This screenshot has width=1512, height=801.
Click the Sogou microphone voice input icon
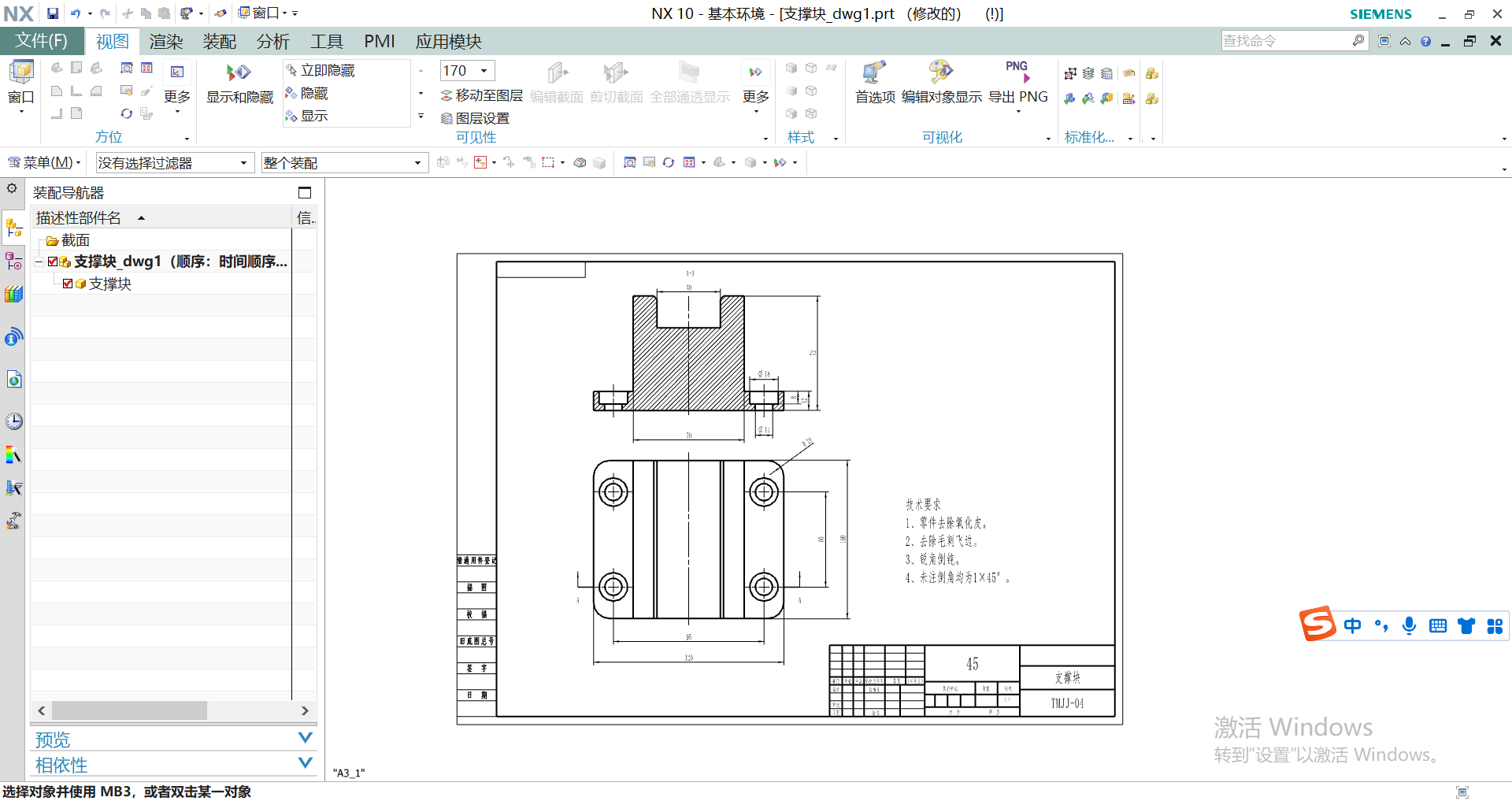point(1409,626)
